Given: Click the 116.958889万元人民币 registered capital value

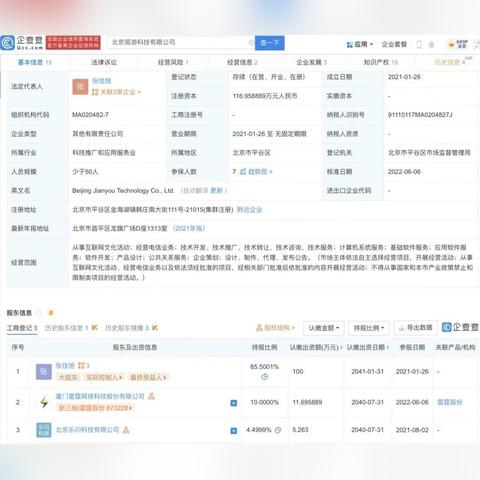Looking at the screenshot, I should [265, 96].
